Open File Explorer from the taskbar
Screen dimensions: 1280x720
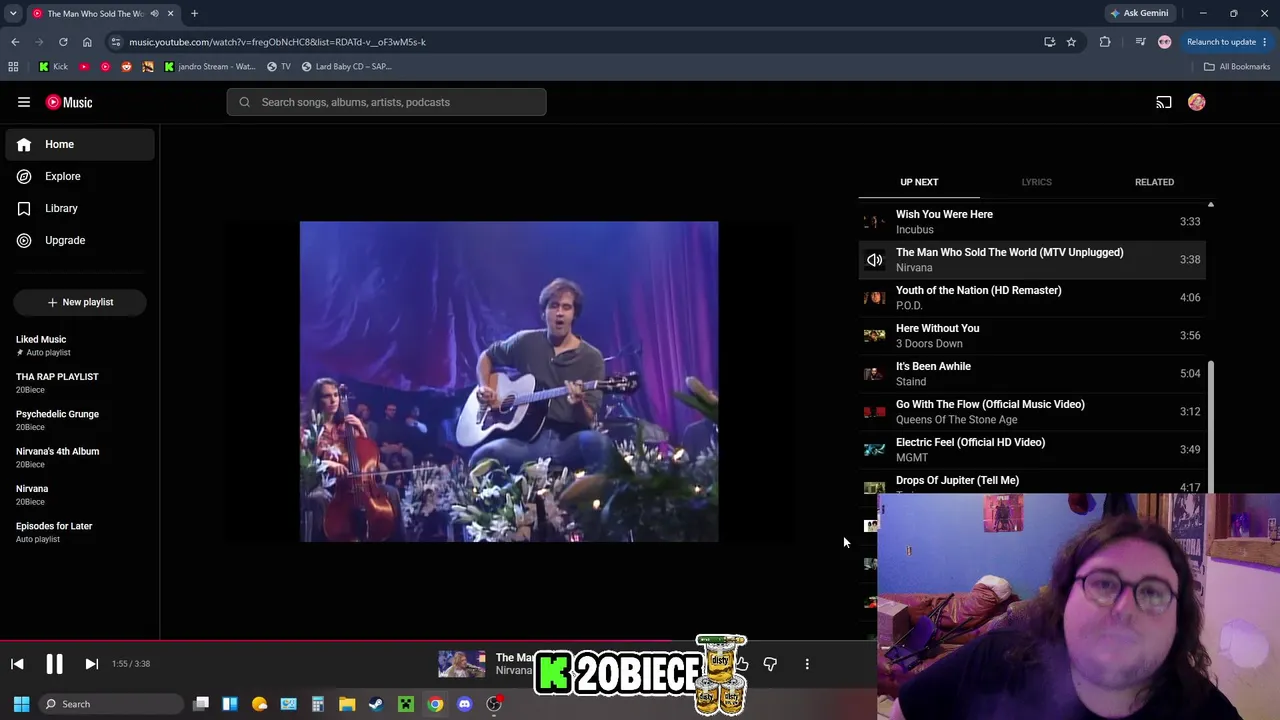(x=347, y=704)
